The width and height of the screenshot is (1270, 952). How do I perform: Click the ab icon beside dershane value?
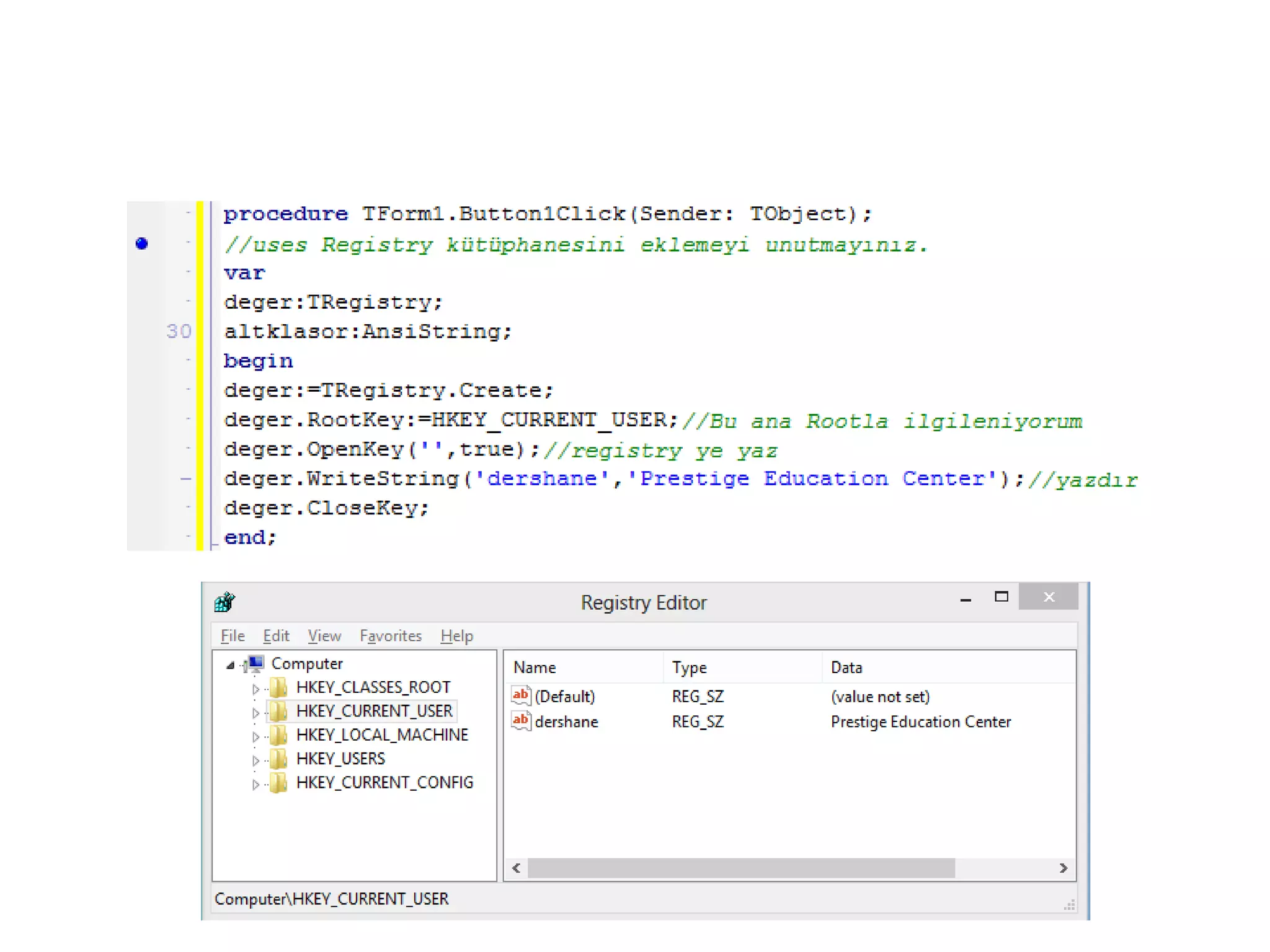tap(521, 721)
